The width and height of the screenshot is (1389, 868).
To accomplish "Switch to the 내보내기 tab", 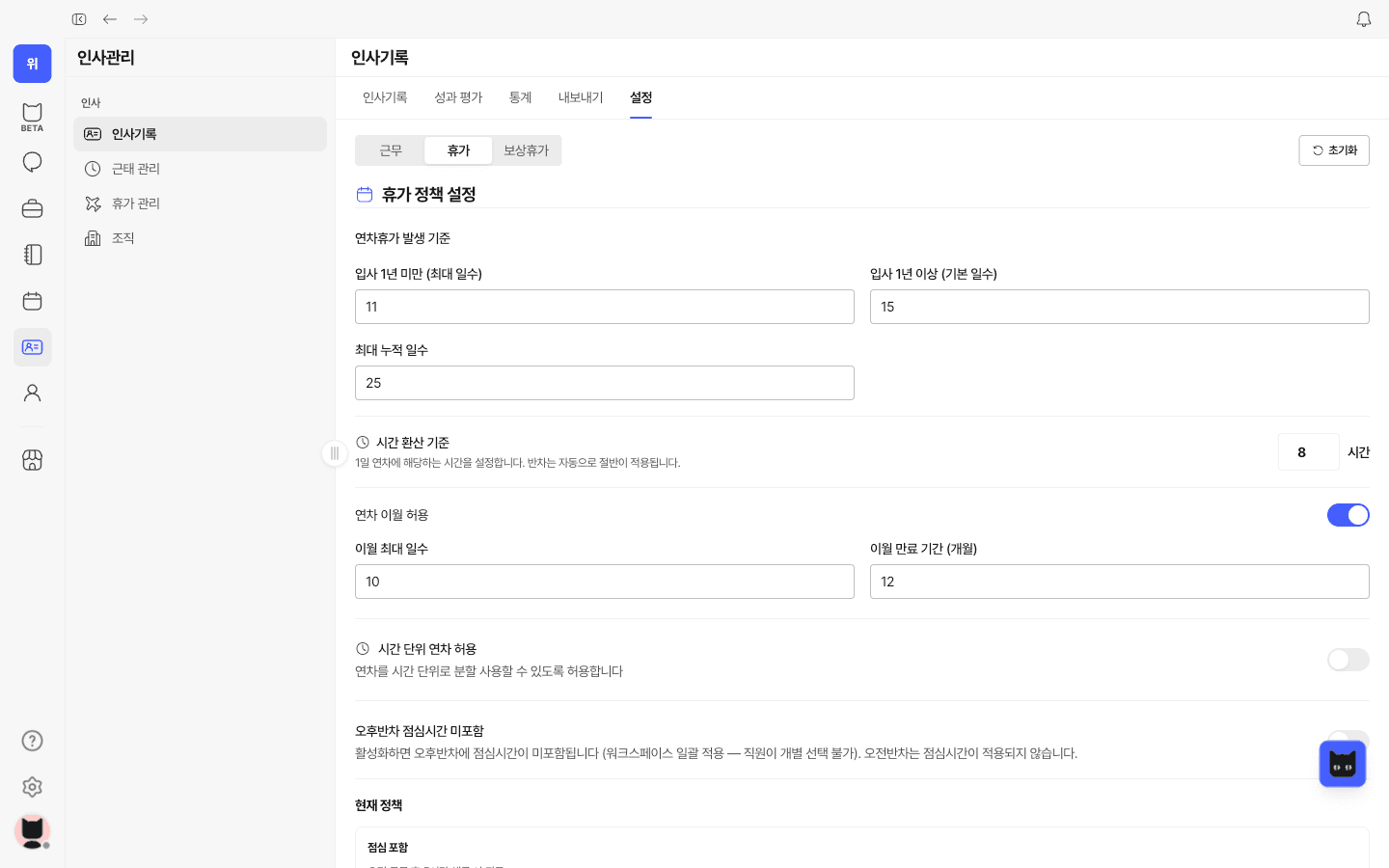I will coord(581,97).
